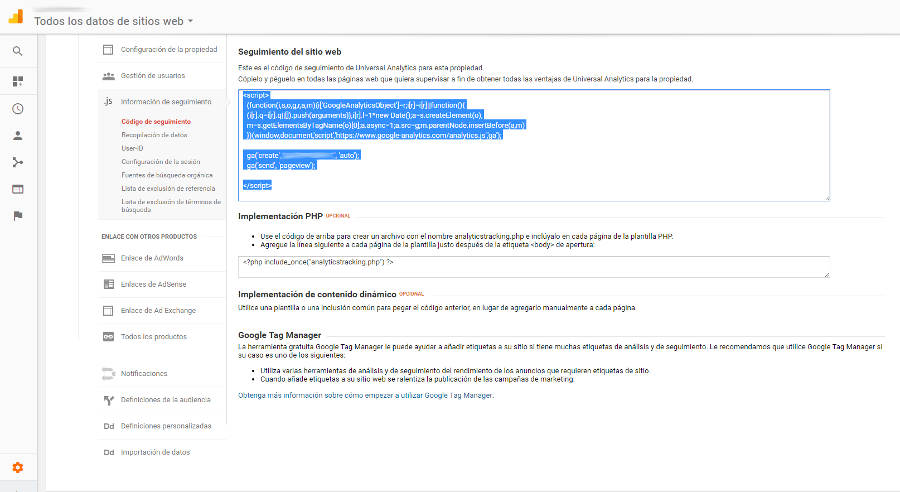Viewport: 900px width, 492px height.
Task: Click the Dd icon beside Importación de datos
Action: [x=108, y=452]
